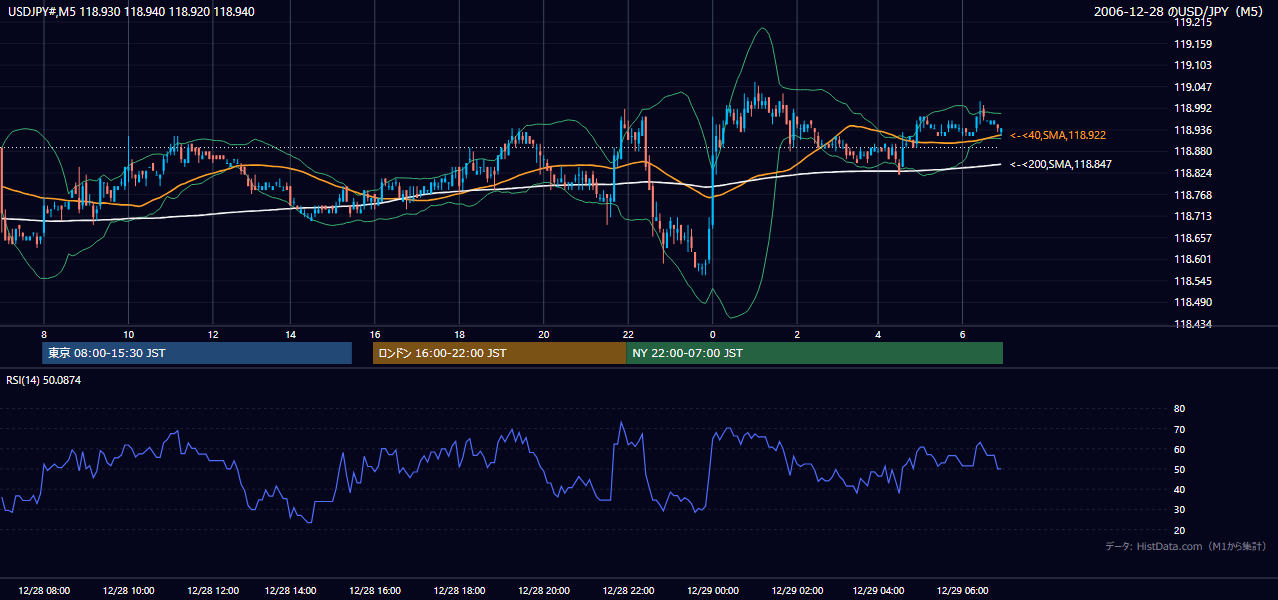Viewport: 1278px width, 600px height.
Task: Click the RSI 30 level label
Action: [1179, 510]
